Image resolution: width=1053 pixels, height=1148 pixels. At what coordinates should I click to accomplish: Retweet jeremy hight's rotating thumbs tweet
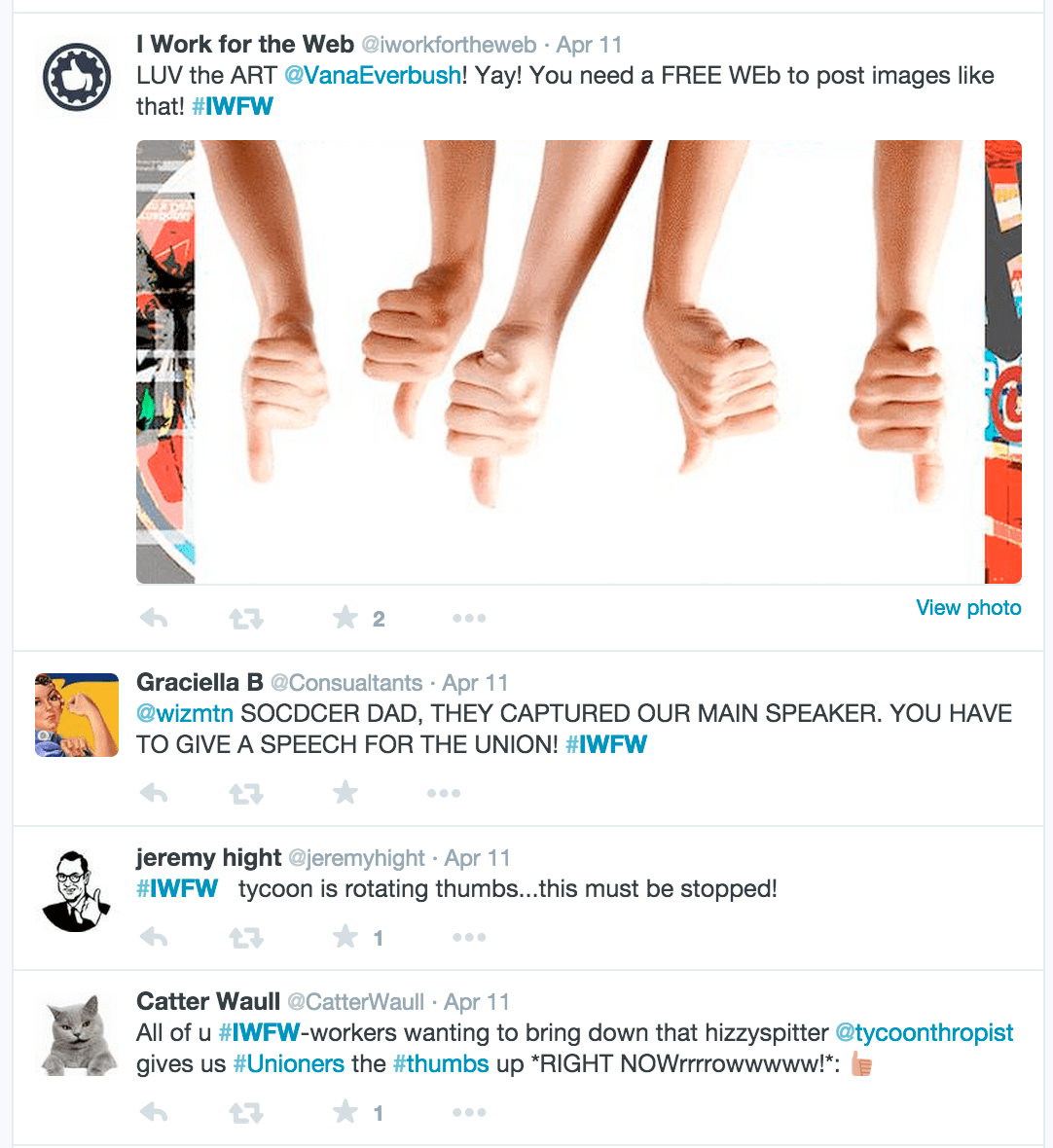(246, 938)
